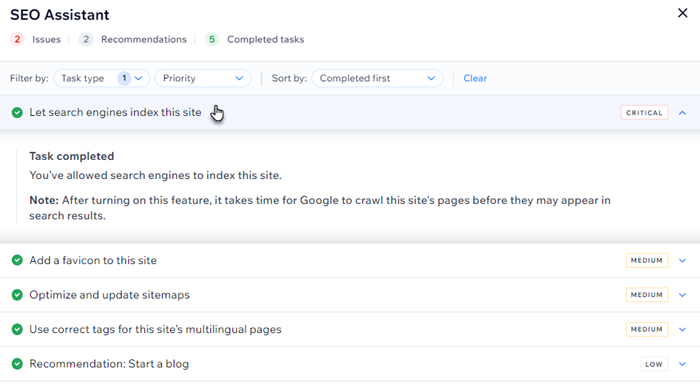Click the Medium badge on favicon row

647,260
